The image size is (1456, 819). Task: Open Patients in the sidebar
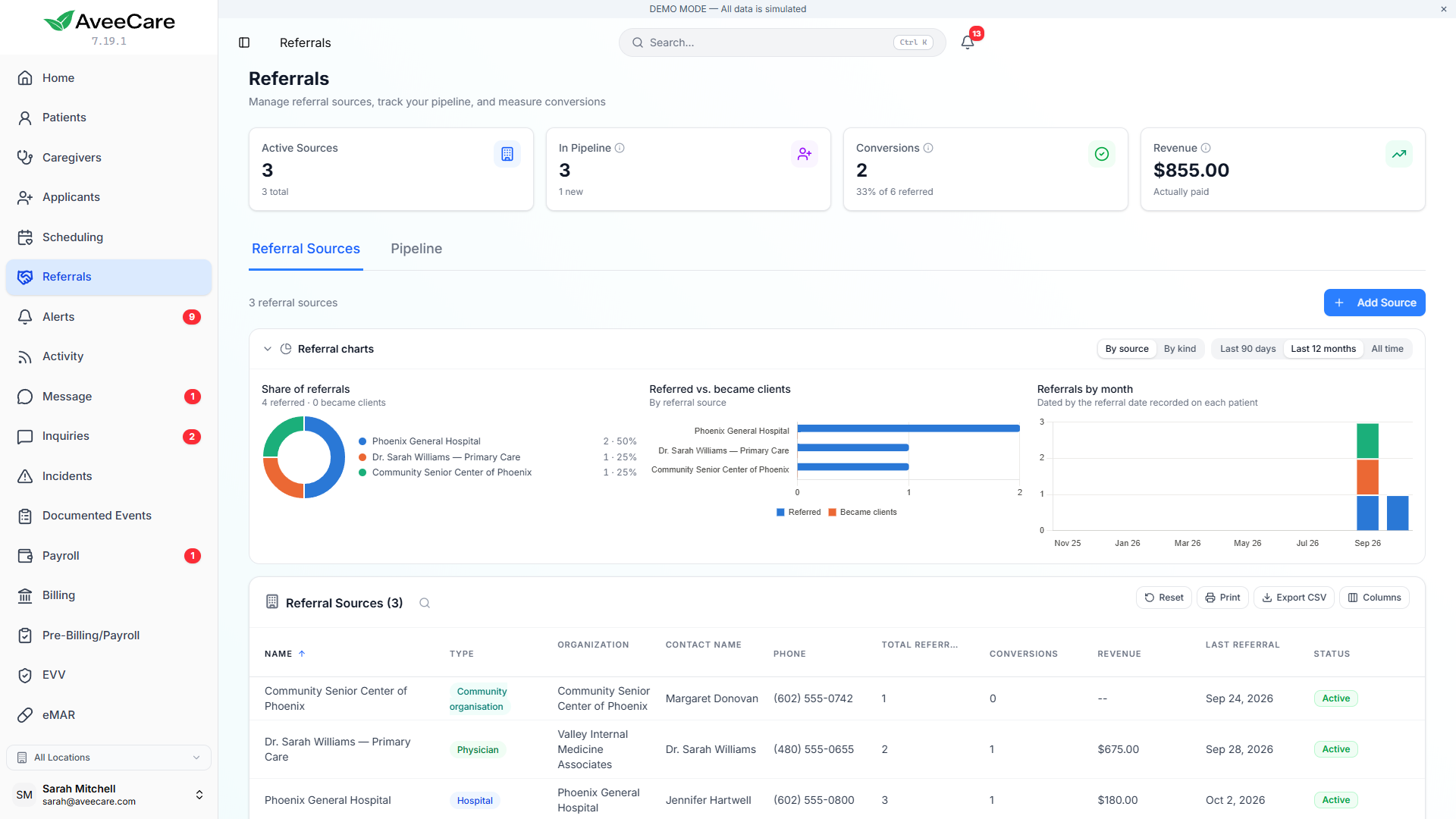tap(108, 118)
